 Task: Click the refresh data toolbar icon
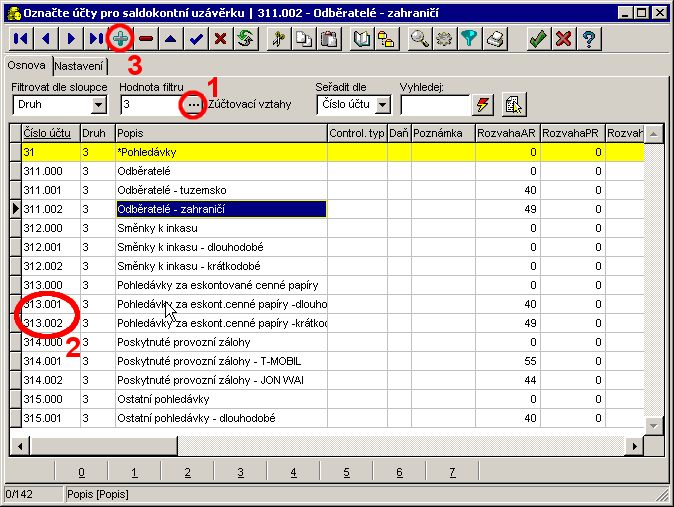click(244, 38)
